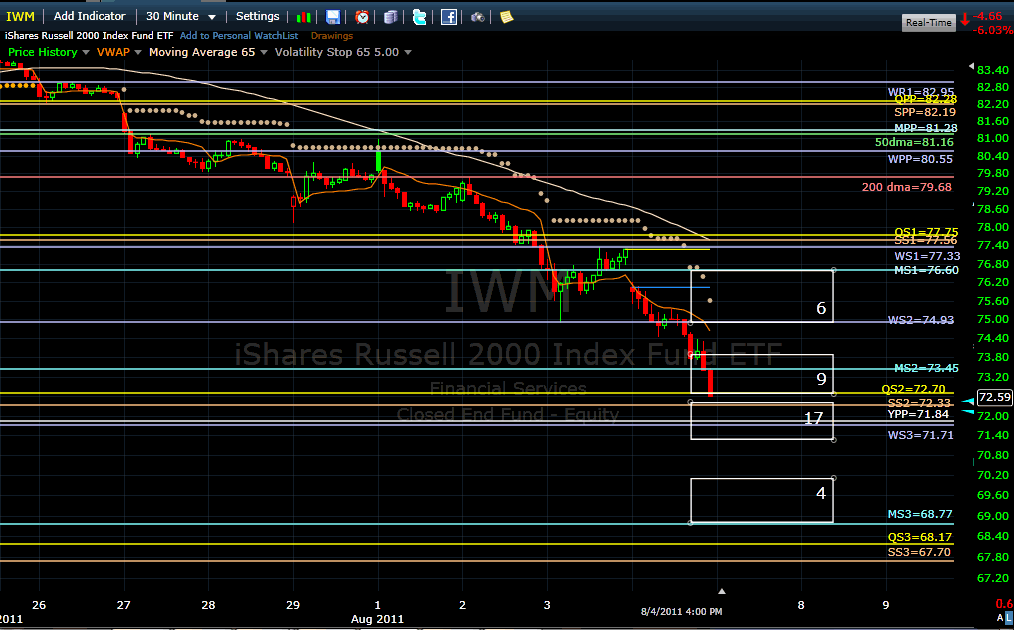Viewport: 1014px width, 630px height.
Task: Click the MS3=68.77 pivot label
Action: point(920,514)
